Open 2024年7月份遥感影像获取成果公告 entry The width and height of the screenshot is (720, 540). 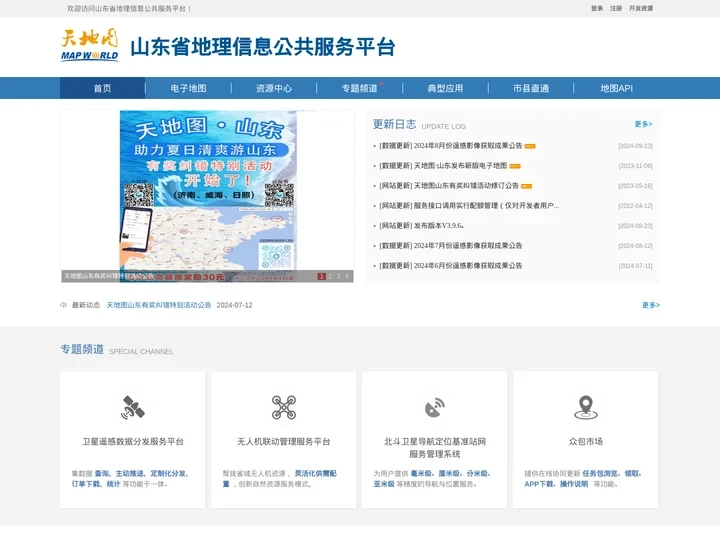pyautogui.click(x=451, y=246)
